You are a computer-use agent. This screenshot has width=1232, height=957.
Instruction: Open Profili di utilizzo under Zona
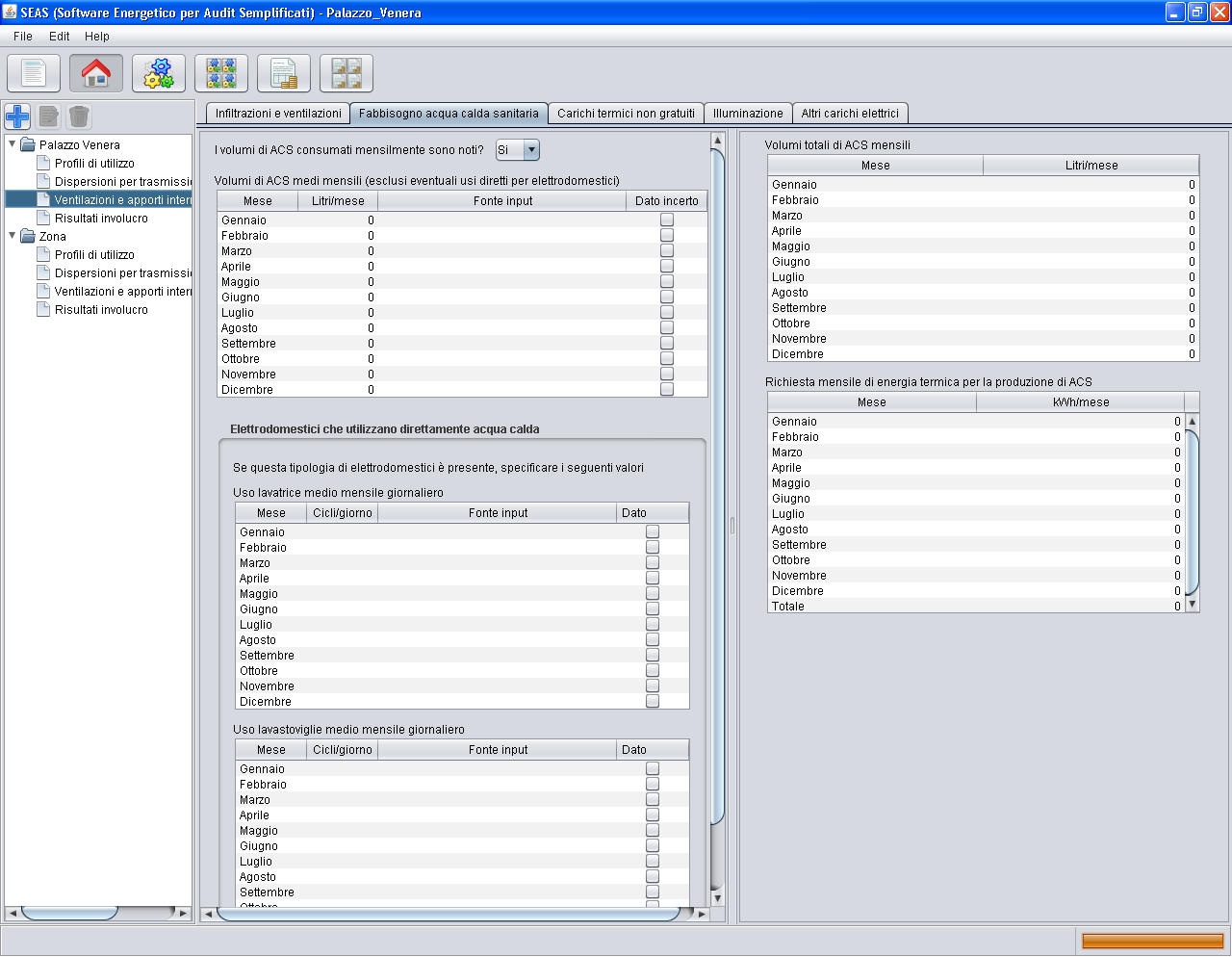[x=86, y=255]
